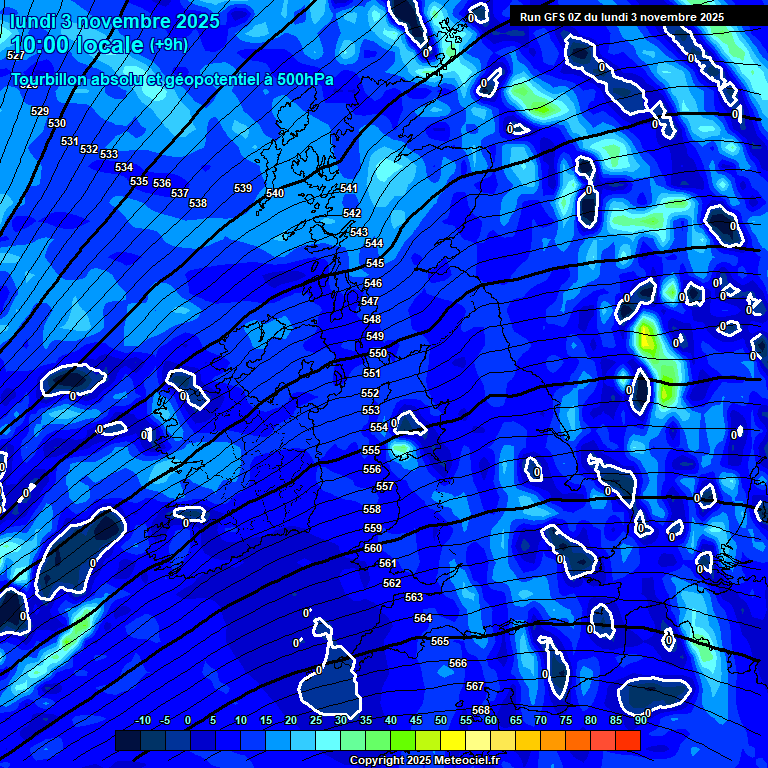
Task: Select the darkest navy swatch at -10
Action: 128,741
